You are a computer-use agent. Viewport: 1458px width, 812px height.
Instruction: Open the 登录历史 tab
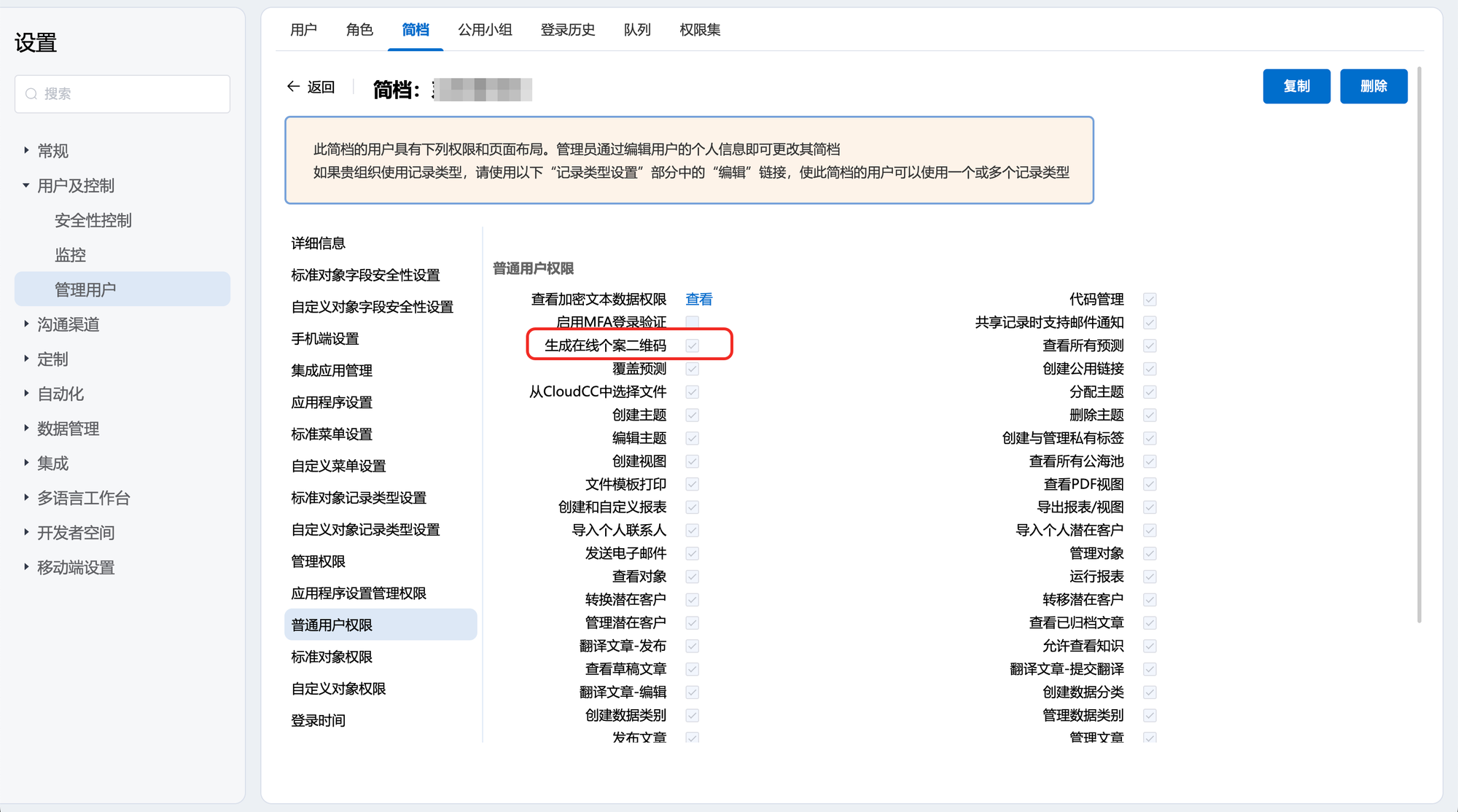click(567, 30)
